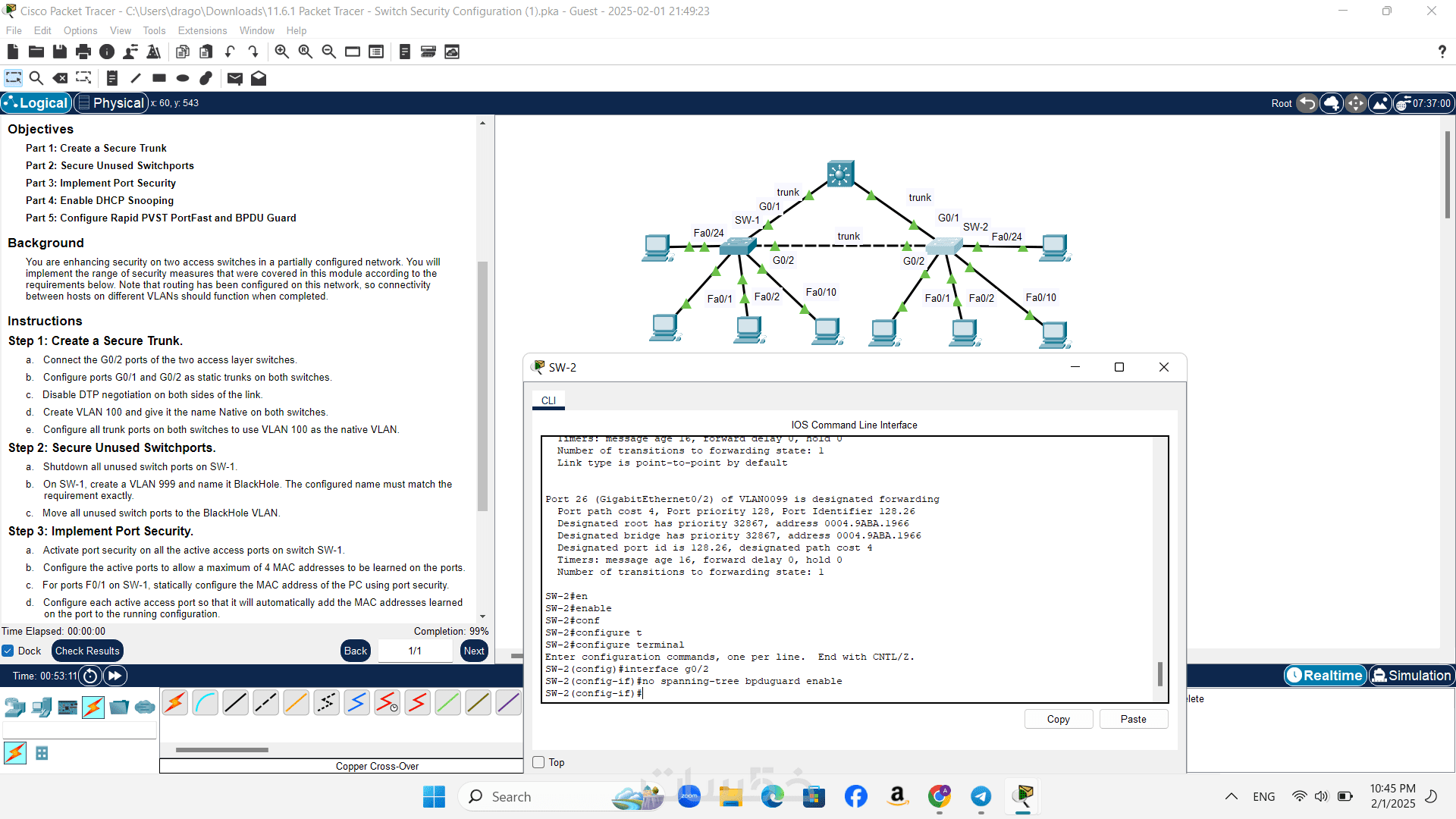Enable the Top checkbox in SW-2 window
Screen dimensions: 1456x819
(539, 762)
